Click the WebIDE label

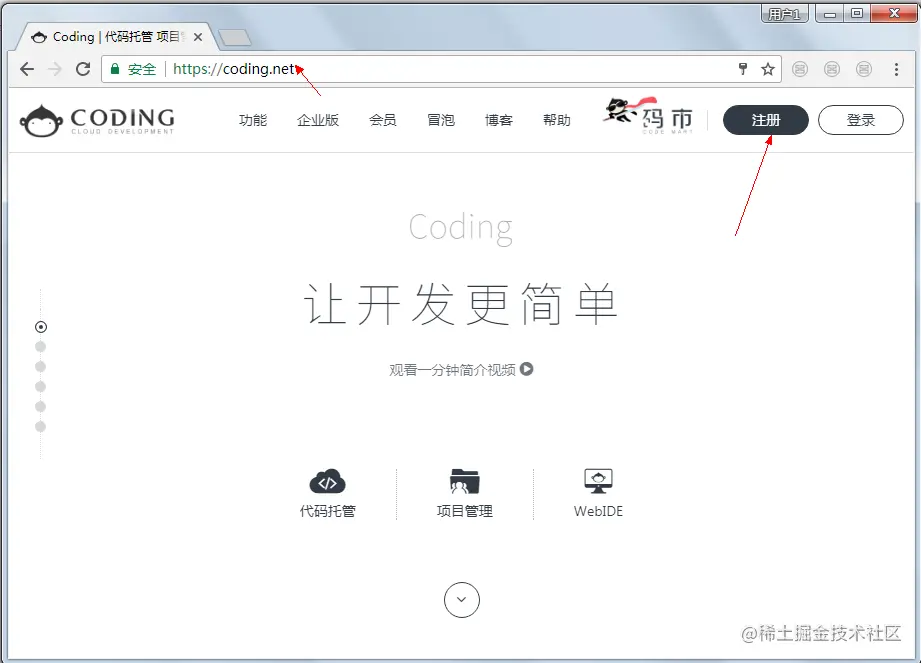[x=598, y=511]
